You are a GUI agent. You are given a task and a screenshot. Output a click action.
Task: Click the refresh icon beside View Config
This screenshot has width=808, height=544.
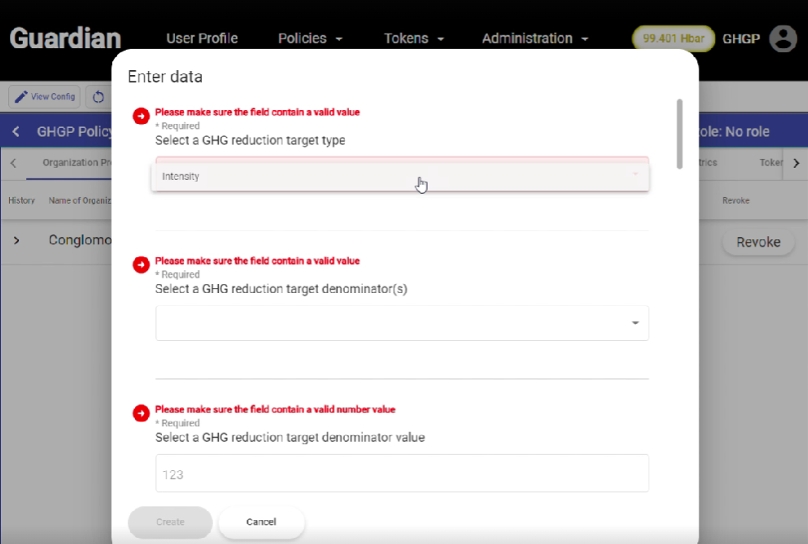98,97
